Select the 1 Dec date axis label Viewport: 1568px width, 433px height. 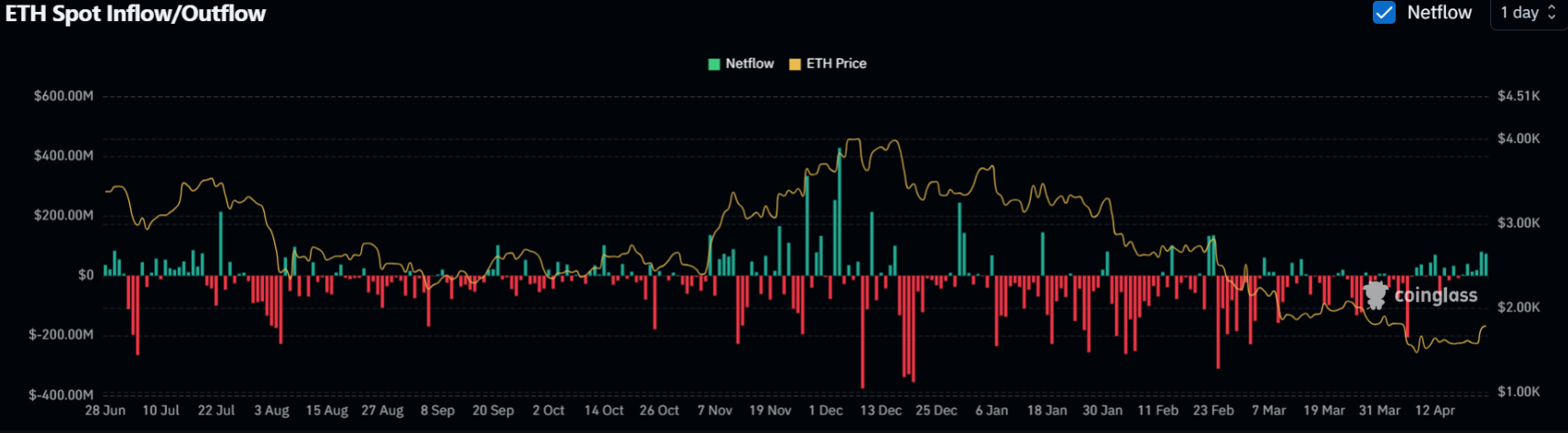(826, 410)
